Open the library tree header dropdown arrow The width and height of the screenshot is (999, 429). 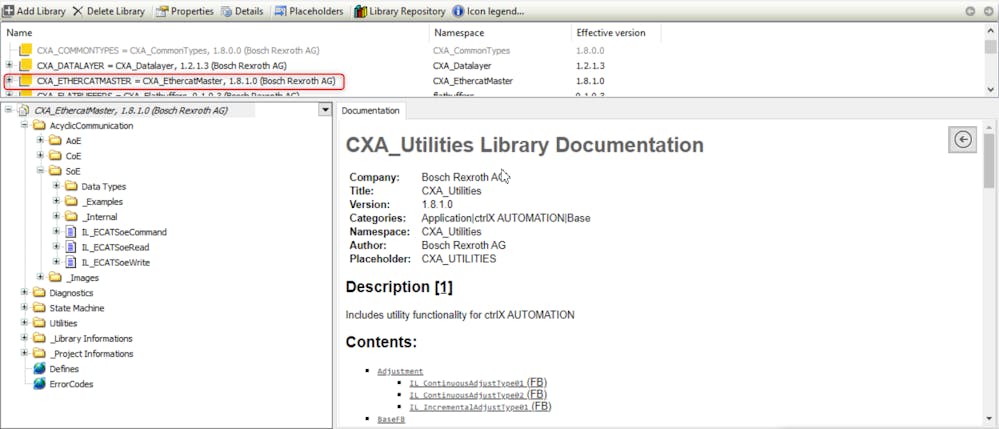click(x=324, y=110)
